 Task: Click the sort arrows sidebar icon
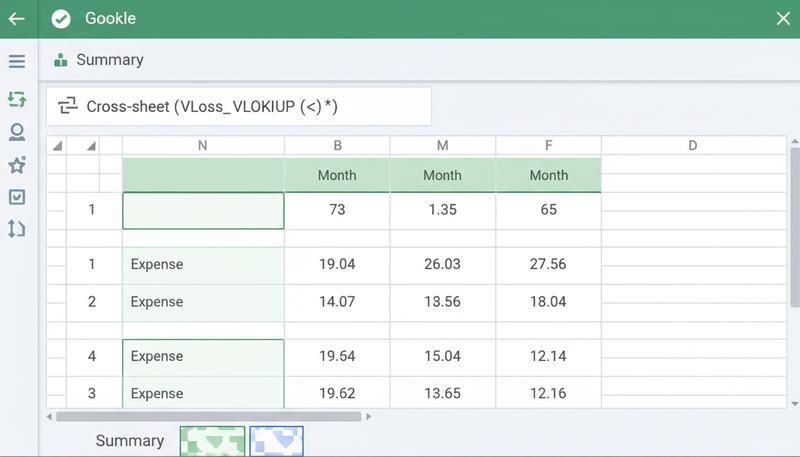pos(17,228)
